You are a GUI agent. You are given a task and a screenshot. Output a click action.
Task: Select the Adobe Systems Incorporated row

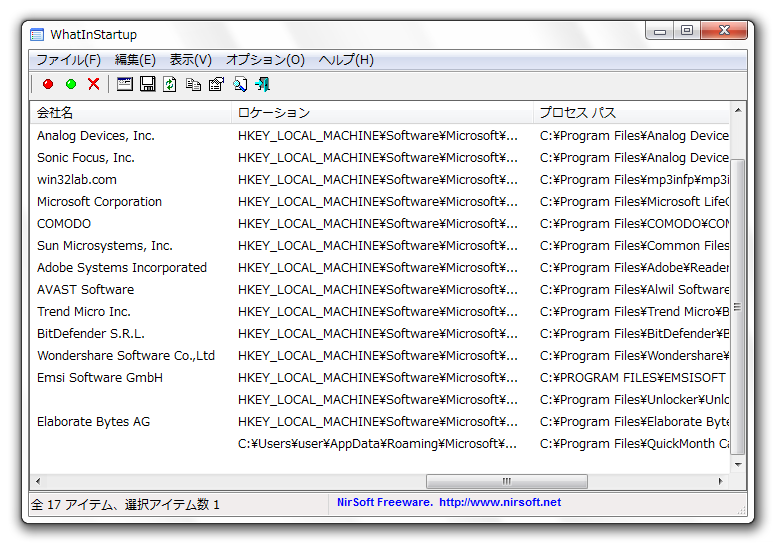tap(380, 267)
